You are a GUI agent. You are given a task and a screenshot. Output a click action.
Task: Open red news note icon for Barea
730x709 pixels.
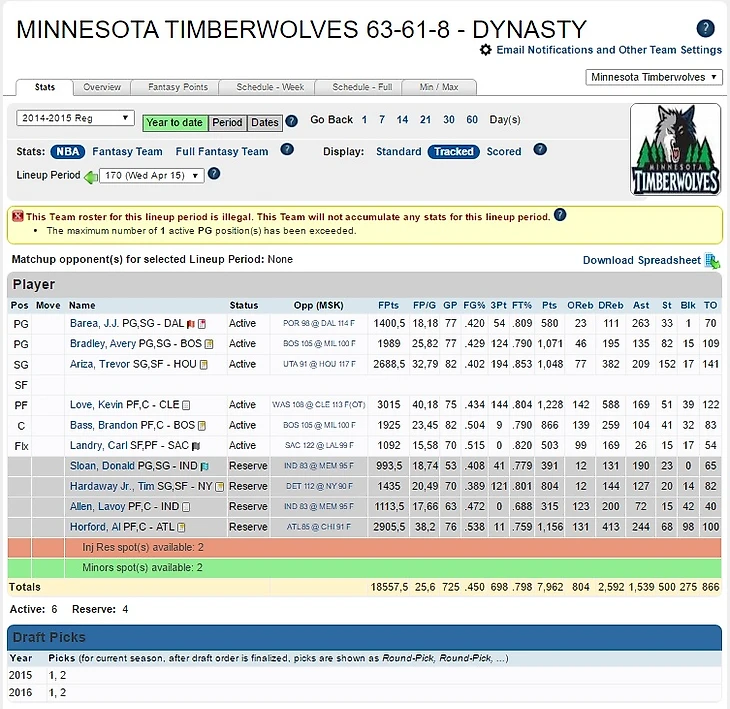point(202,324)
